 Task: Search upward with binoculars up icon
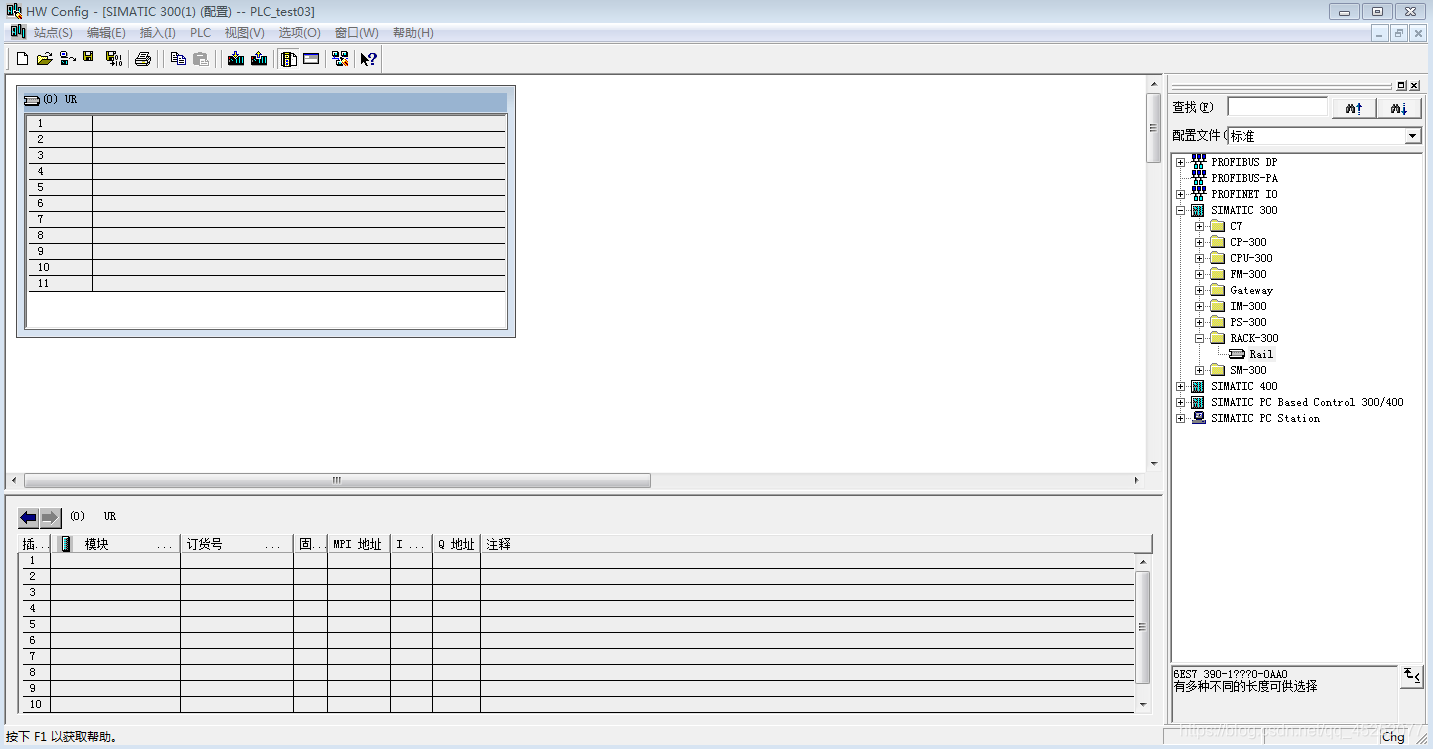click(x=1354, y=108)
